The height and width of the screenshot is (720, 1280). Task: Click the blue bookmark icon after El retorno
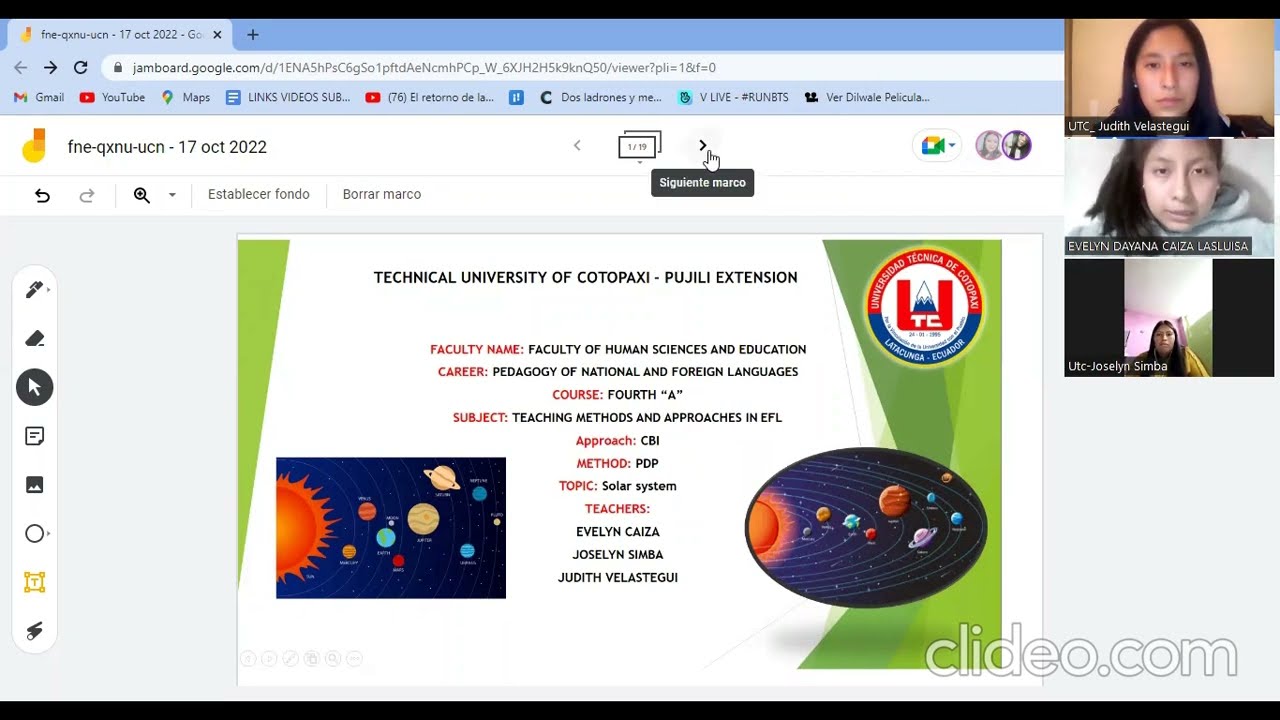tap(516, 97)
